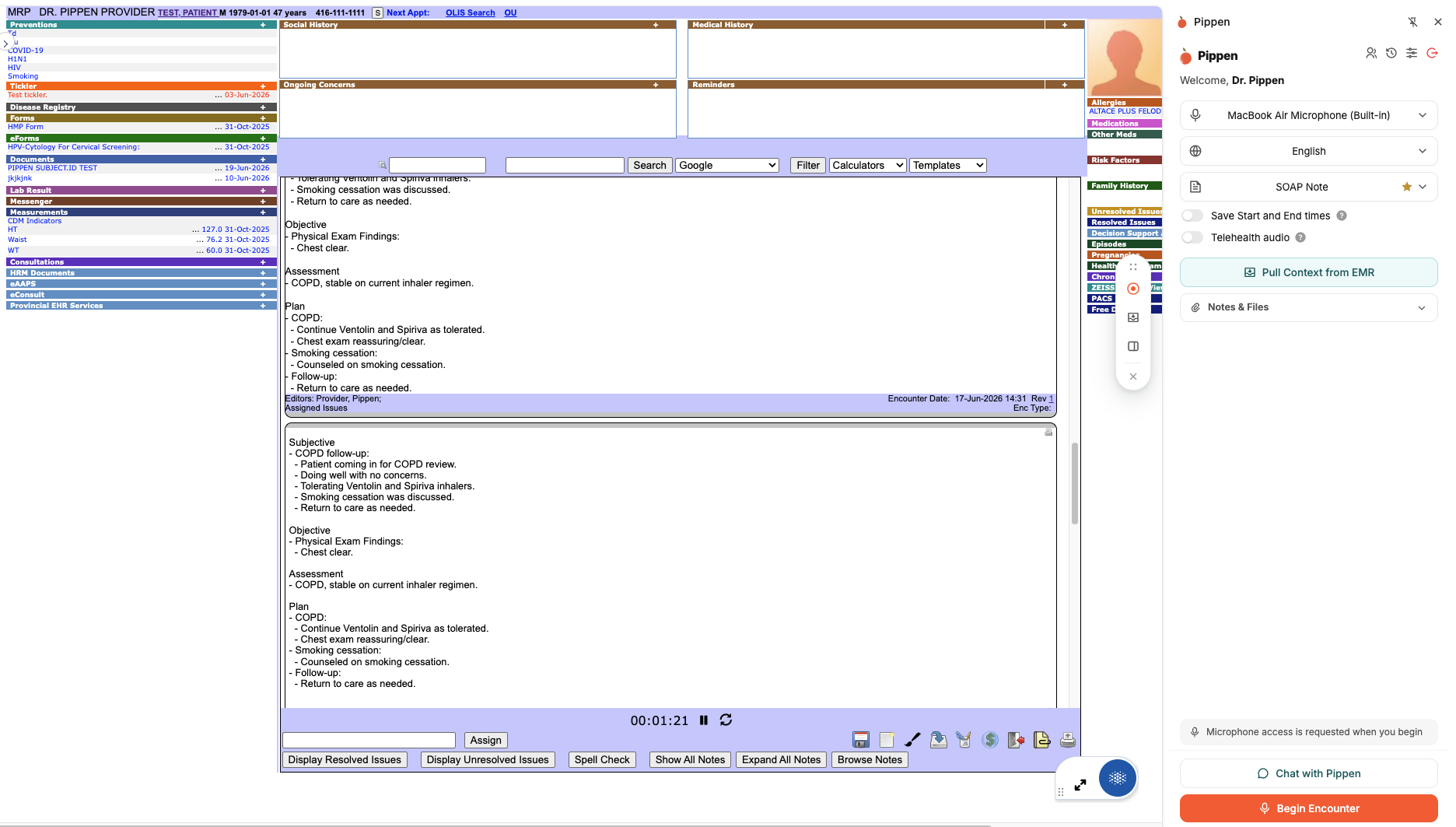This screenshot has height=827, width=1456.
Task: Click the search text field left of Search button
Action: [x=565, y=165]
